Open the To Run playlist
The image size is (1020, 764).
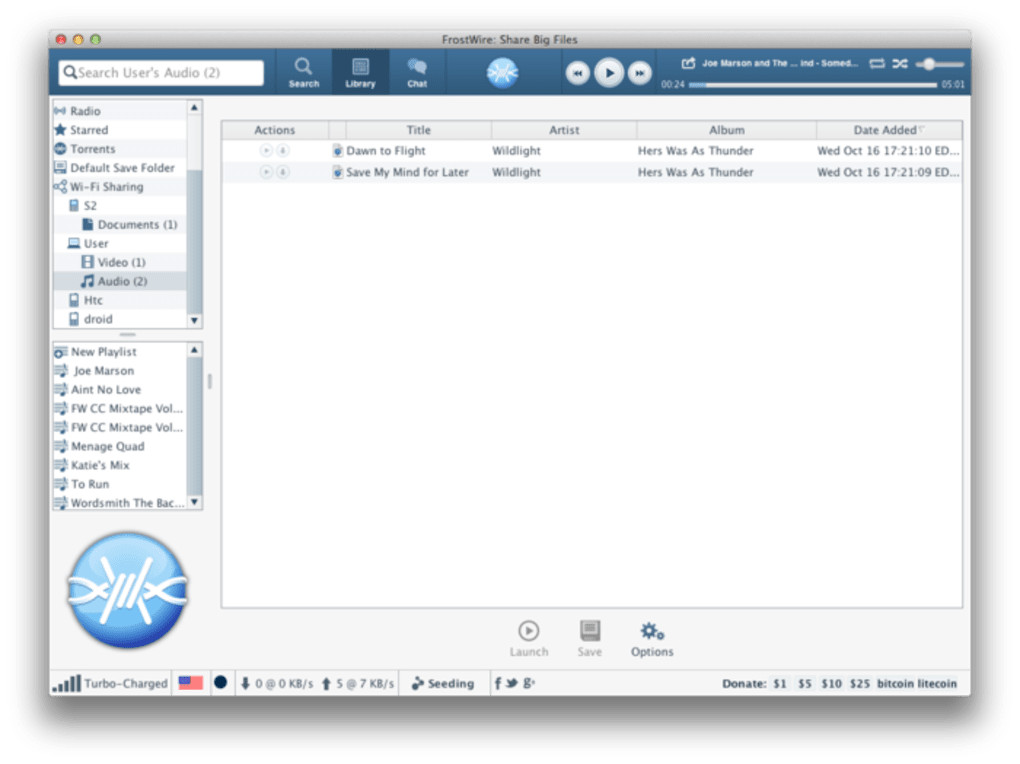[x=120, y=484]
